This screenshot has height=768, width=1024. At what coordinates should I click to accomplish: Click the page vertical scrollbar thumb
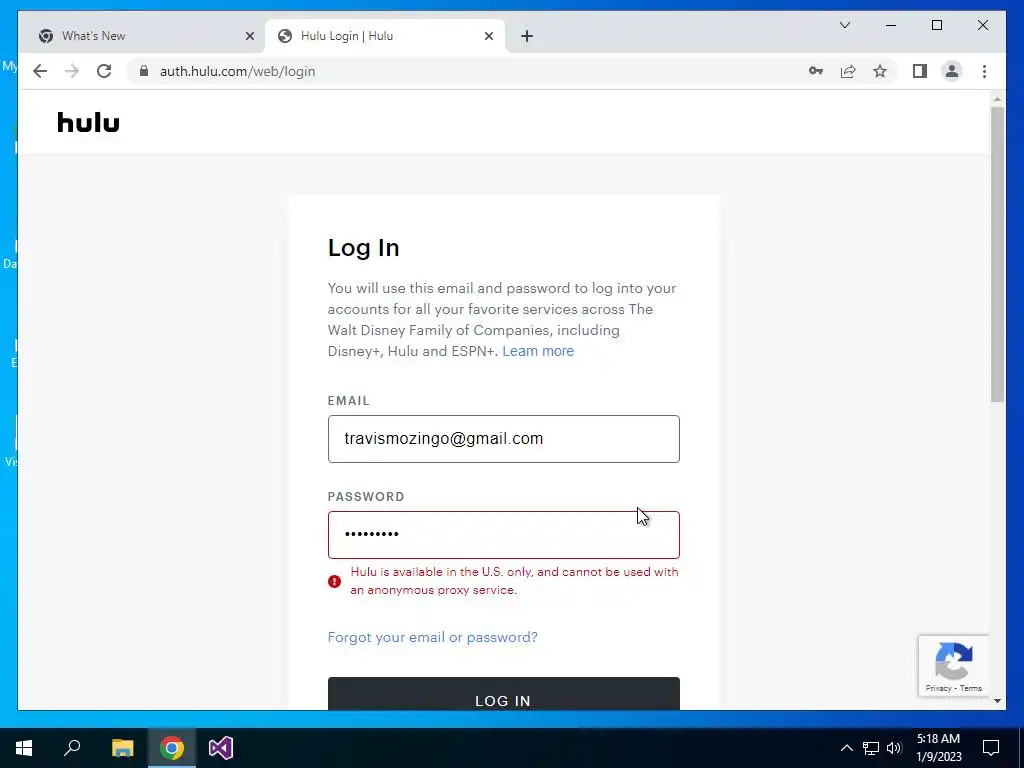pos(997,255)
